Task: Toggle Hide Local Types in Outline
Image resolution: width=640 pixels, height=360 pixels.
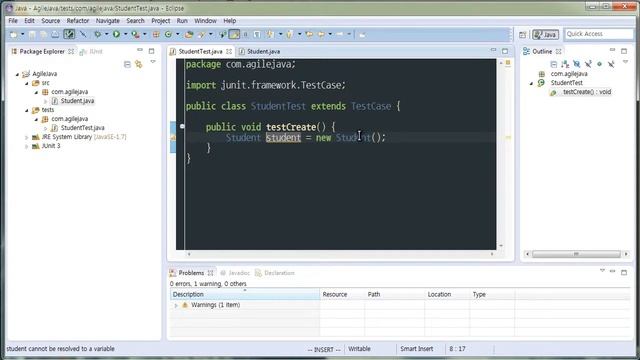Action: (x=611, y=64)
